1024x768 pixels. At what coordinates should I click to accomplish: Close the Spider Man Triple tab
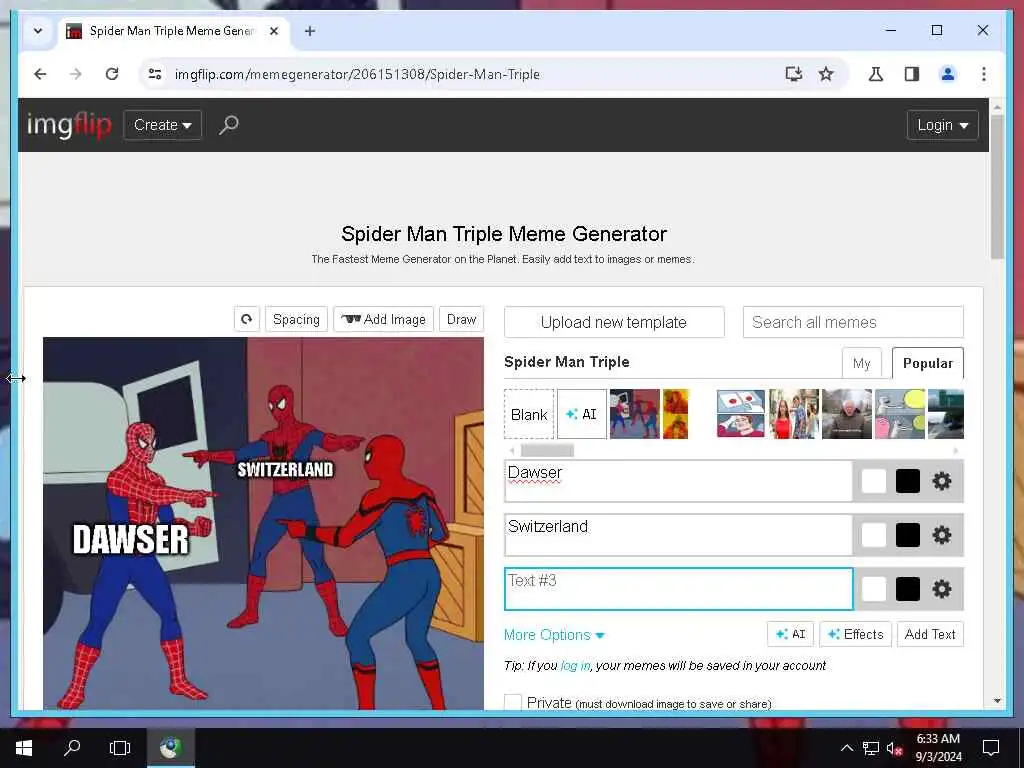(274, 31)
